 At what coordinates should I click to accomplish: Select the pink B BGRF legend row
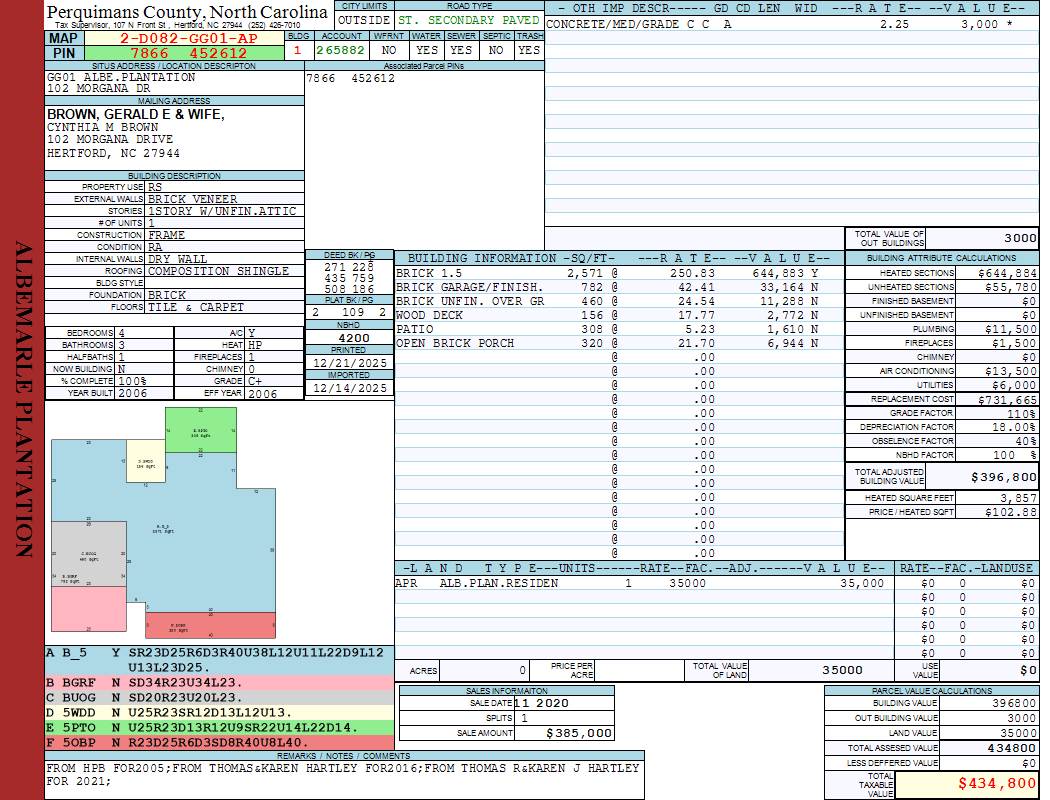pyautogui.click(x=215, y=682)
